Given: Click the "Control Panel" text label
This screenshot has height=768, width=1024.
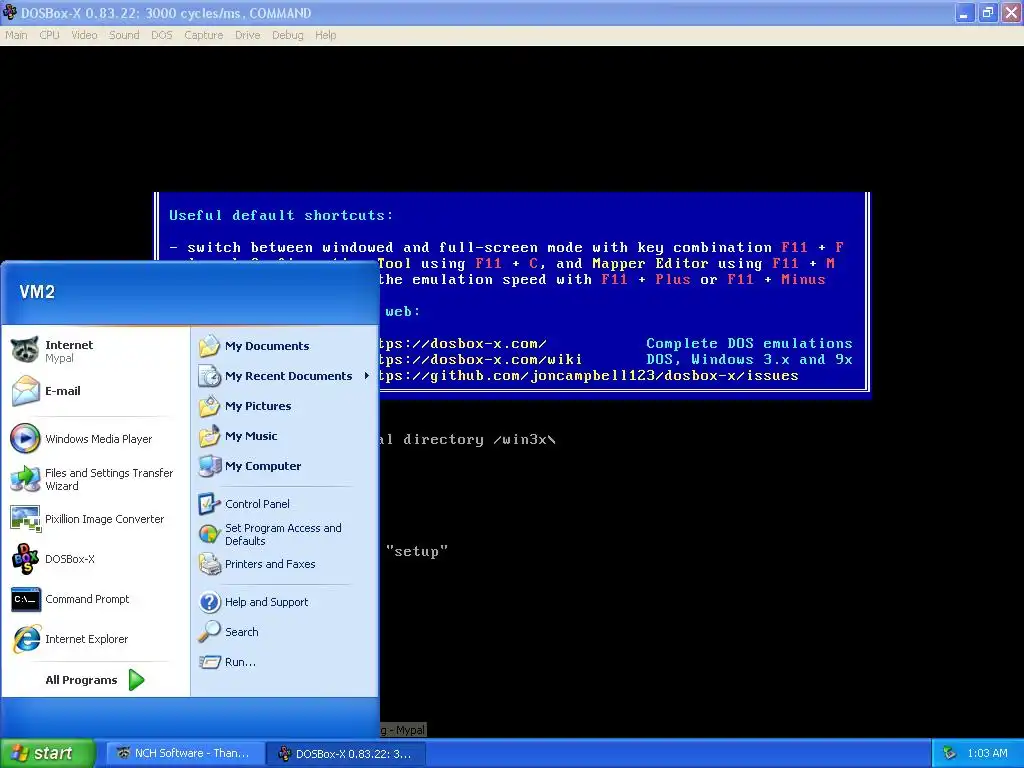Looking at the screenshot, I should pos(257,504).
